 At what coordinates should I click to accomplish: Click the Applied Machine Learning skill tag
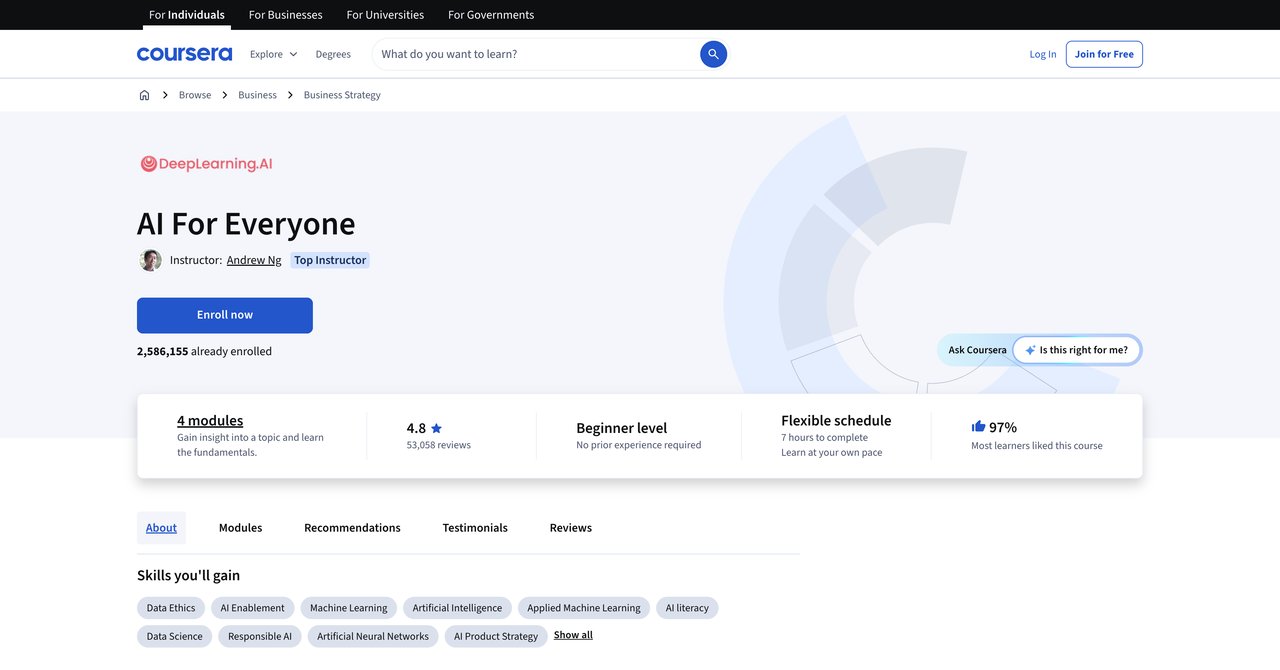(x=584, y=608)
